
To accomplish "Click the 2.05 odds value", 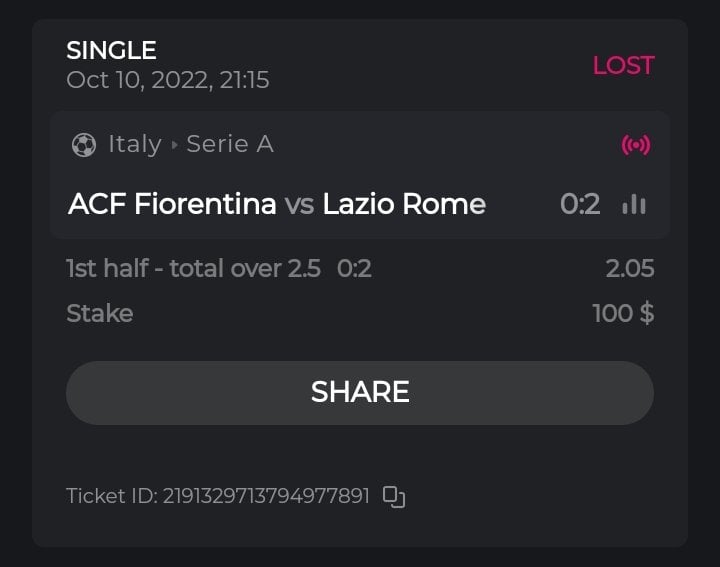I will pyautogui.click(x=630, y=268).
